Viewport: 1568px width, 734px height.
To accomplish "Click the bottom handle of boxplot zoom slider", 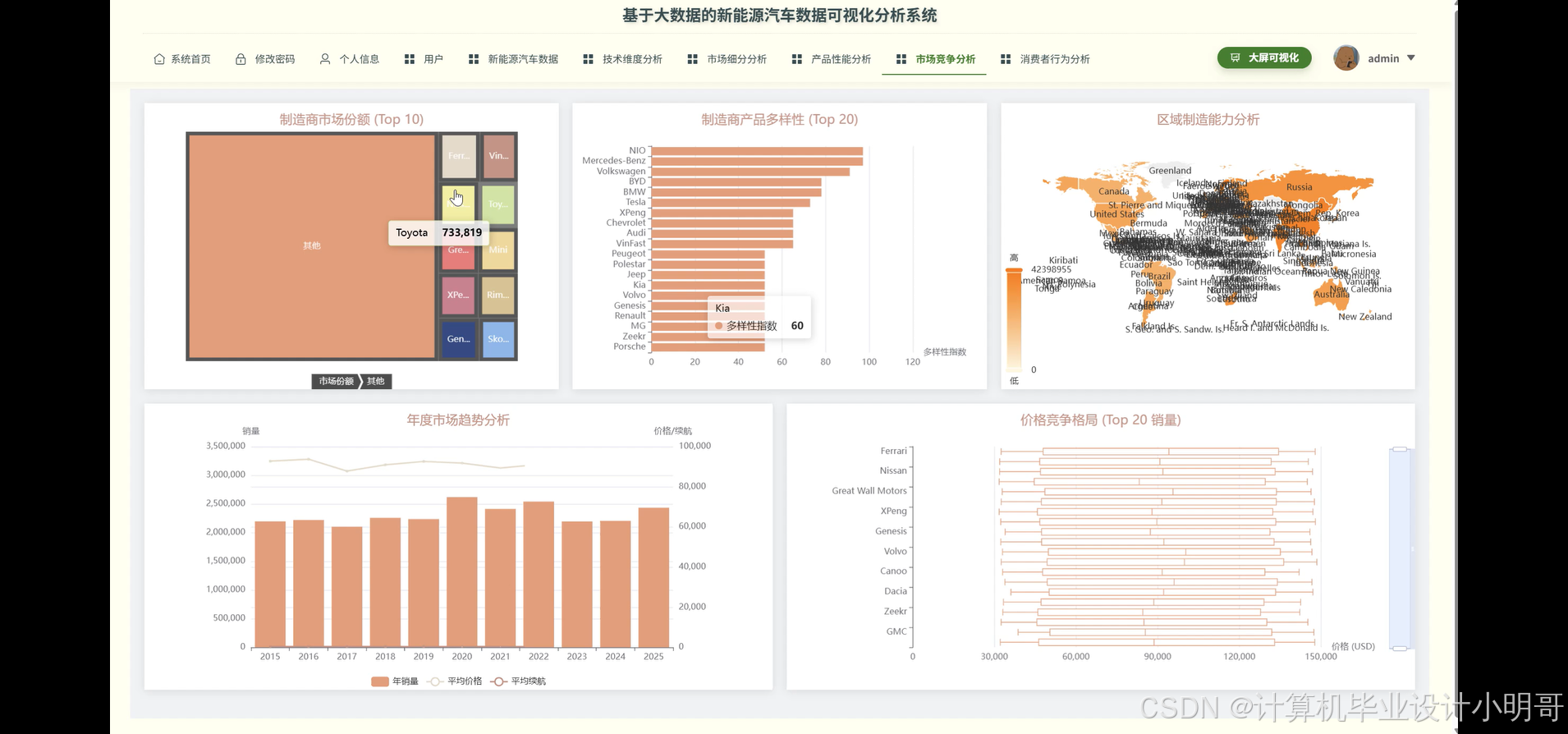I will pyautogui.click(x=1400, y=649).
